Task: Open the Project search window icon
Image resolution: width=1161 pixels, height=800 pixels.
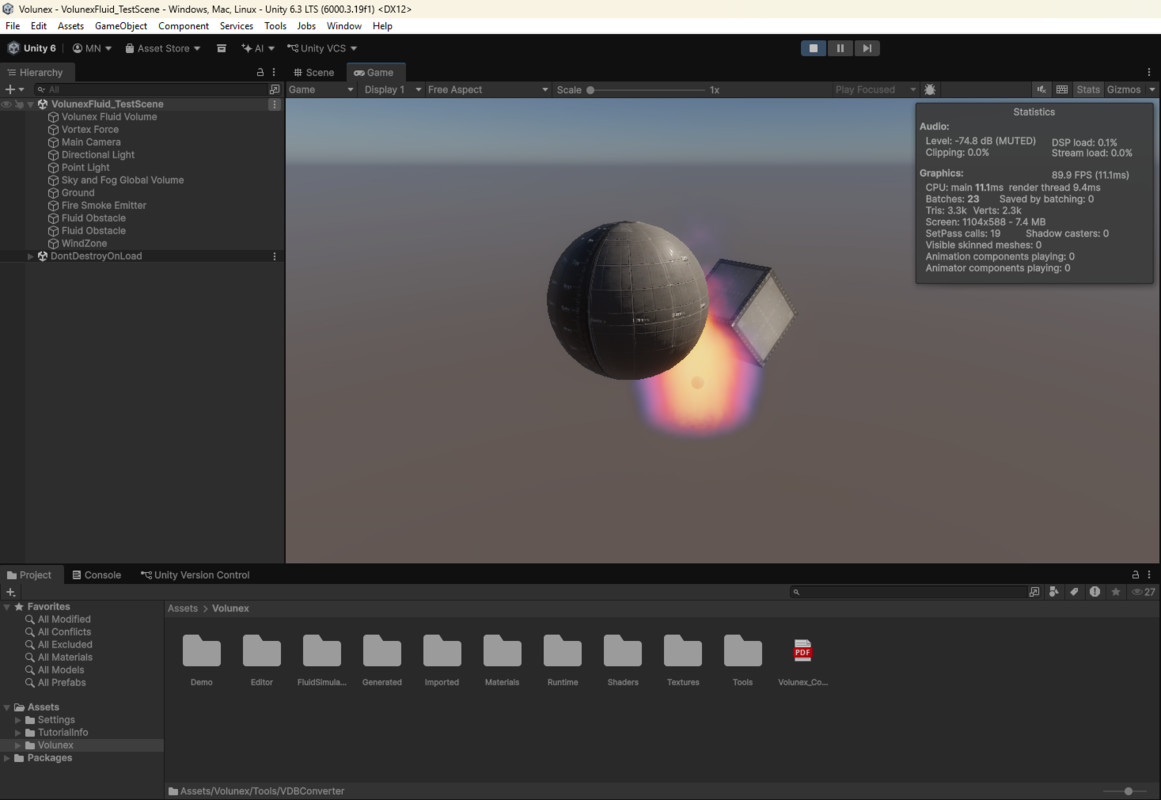Action: (x=1034, y=592)
